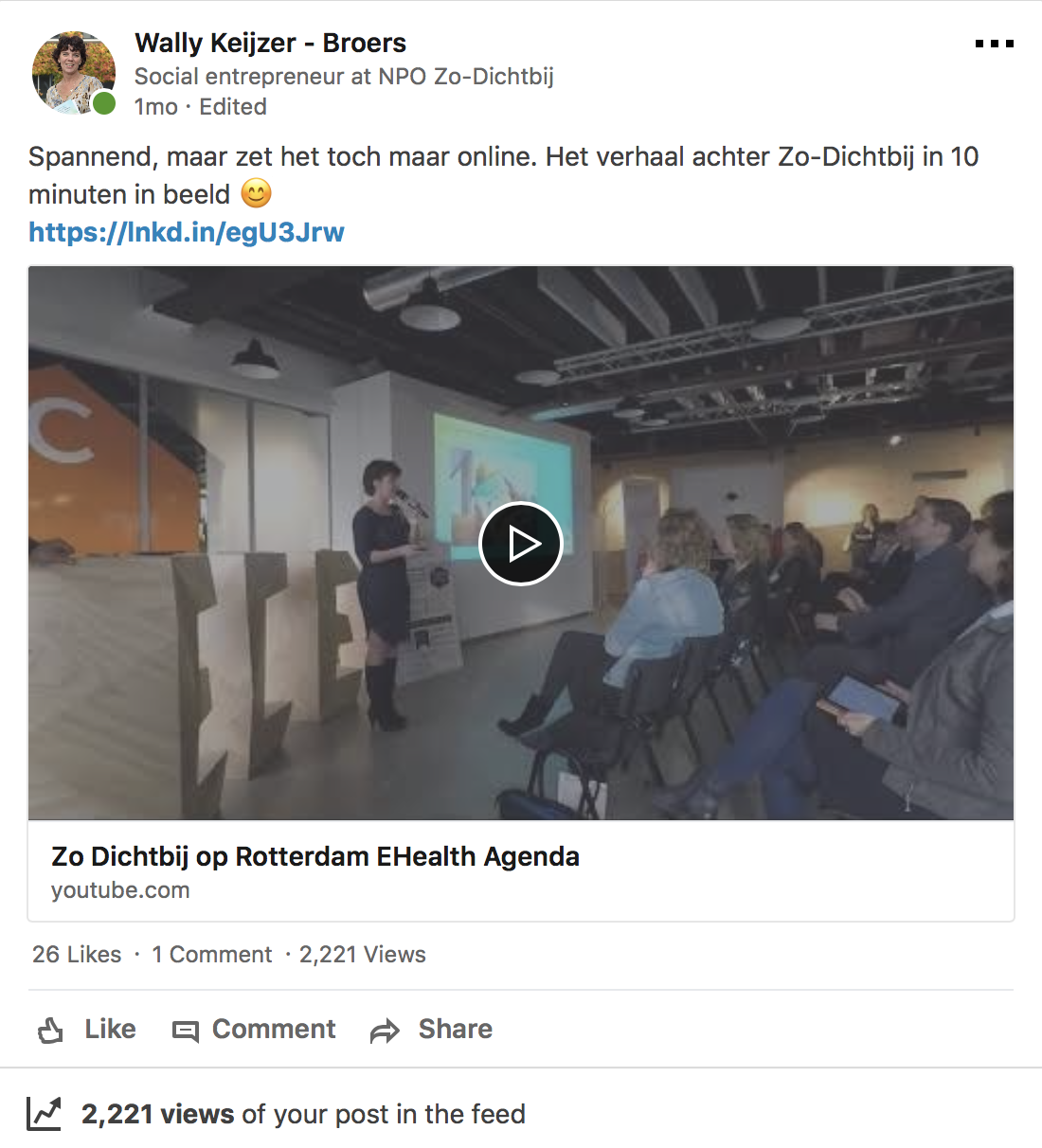Click the Comment speech bubble icon
Screen dimensions: 1042x1148
click(x=186, y=1031)
